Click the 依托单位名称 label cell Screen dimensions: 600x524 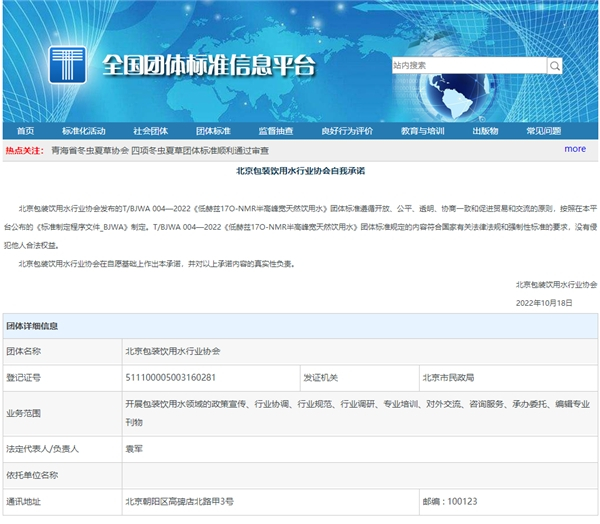(62, 475)
